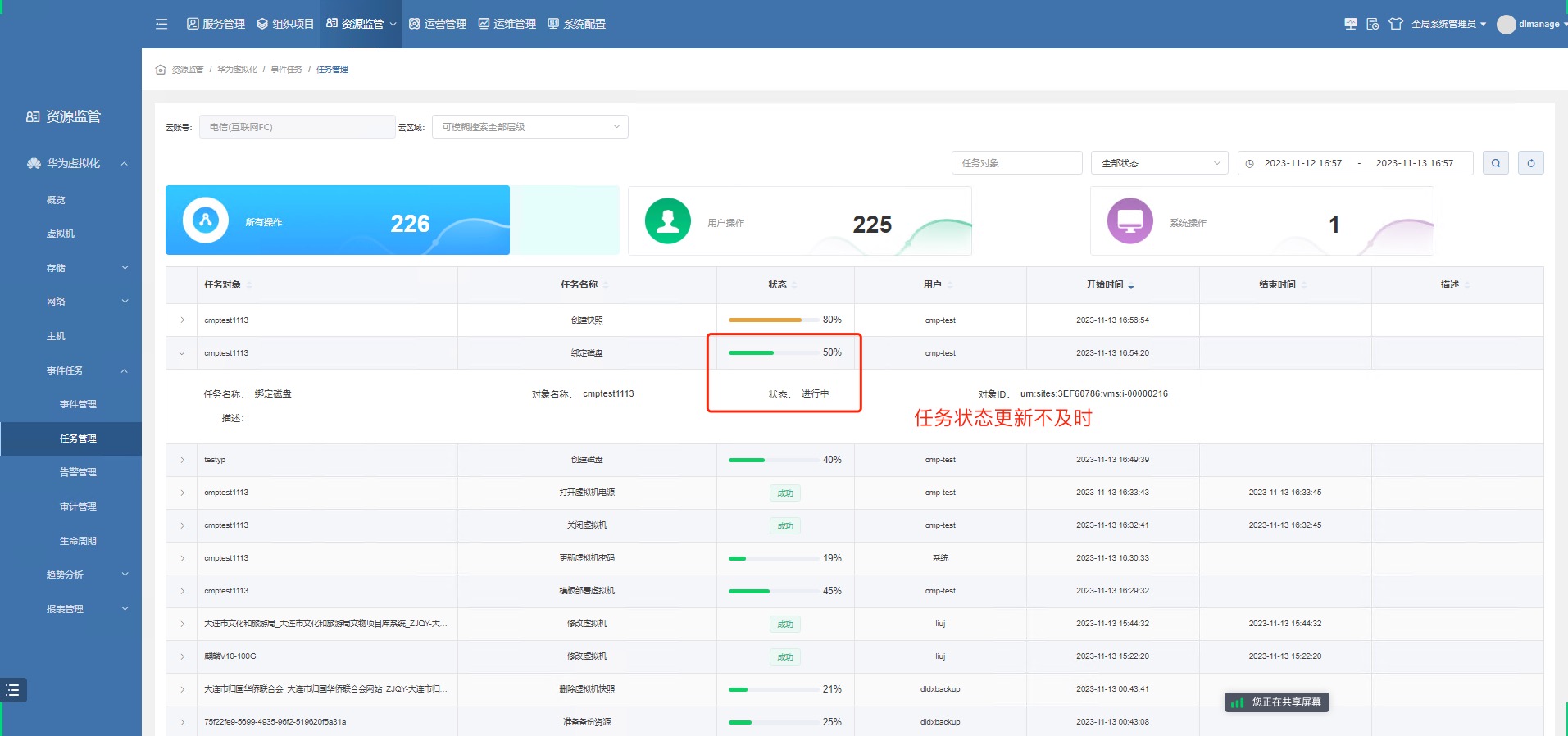Open 告警管理 in the sidebar
The height and width of the screenshot is (736, 1568).
click(78, 472)
